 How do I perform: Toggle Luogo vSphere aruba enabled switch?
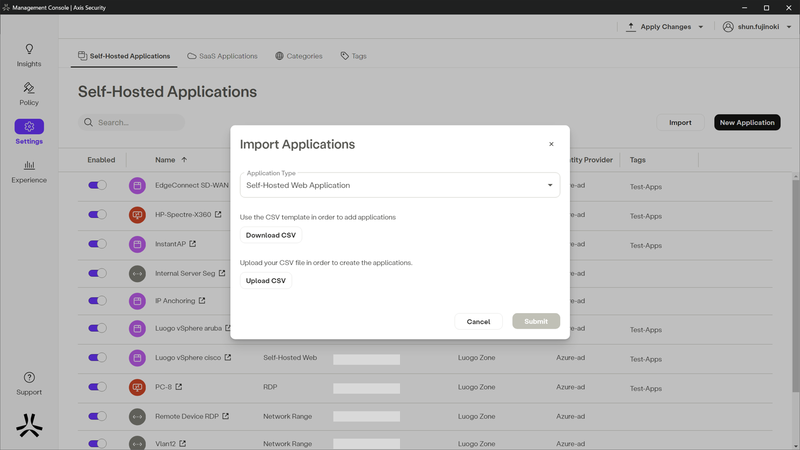(x=97, y=328)
